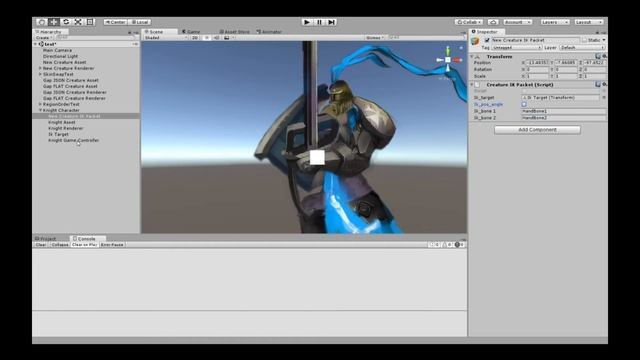
Task: Select the Hand tool in toolbar
Action: (41, 22)
